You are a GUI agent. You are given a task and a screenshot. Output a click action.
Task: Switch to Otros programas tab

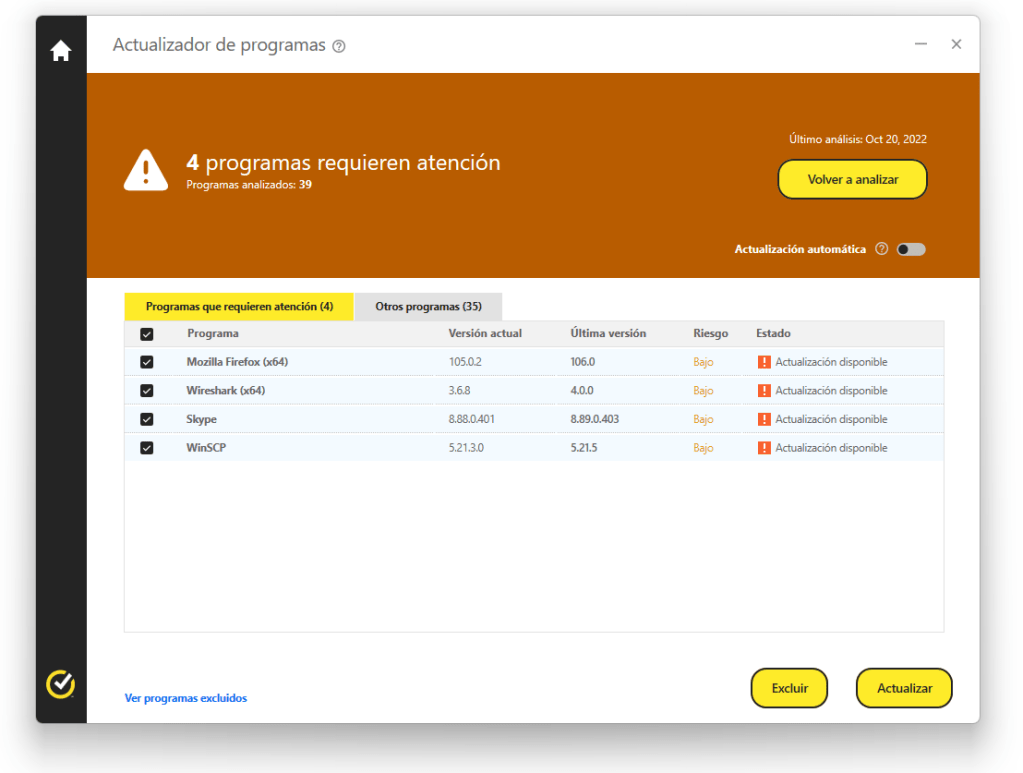pyautogui.click(x=428, y=307)
